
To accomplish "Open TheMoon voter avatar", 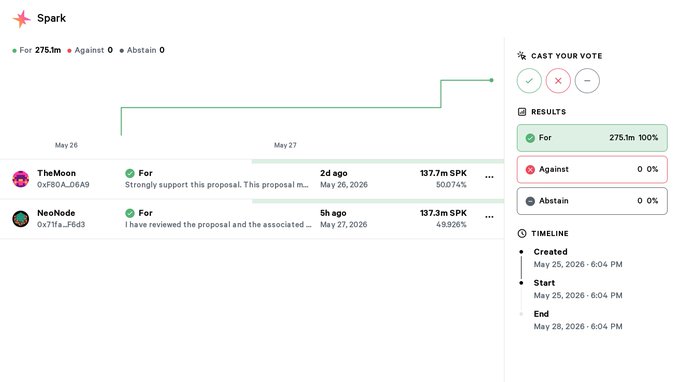I will [21, 179].
